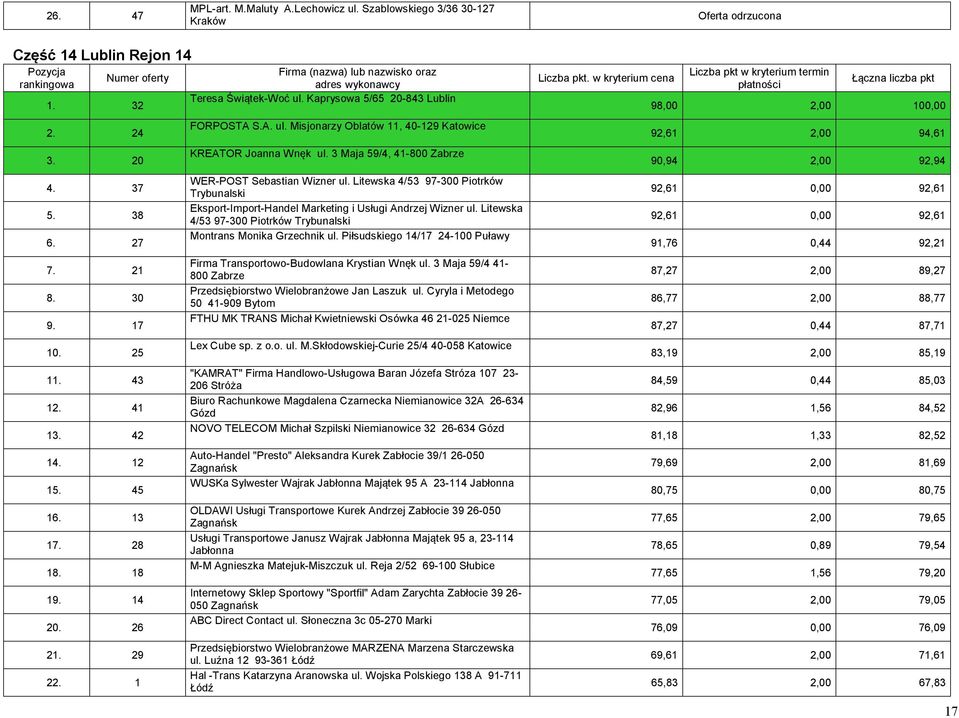Screen dimensions: 959x718
Task: Click total points value '94,61'
Action: 931,133
